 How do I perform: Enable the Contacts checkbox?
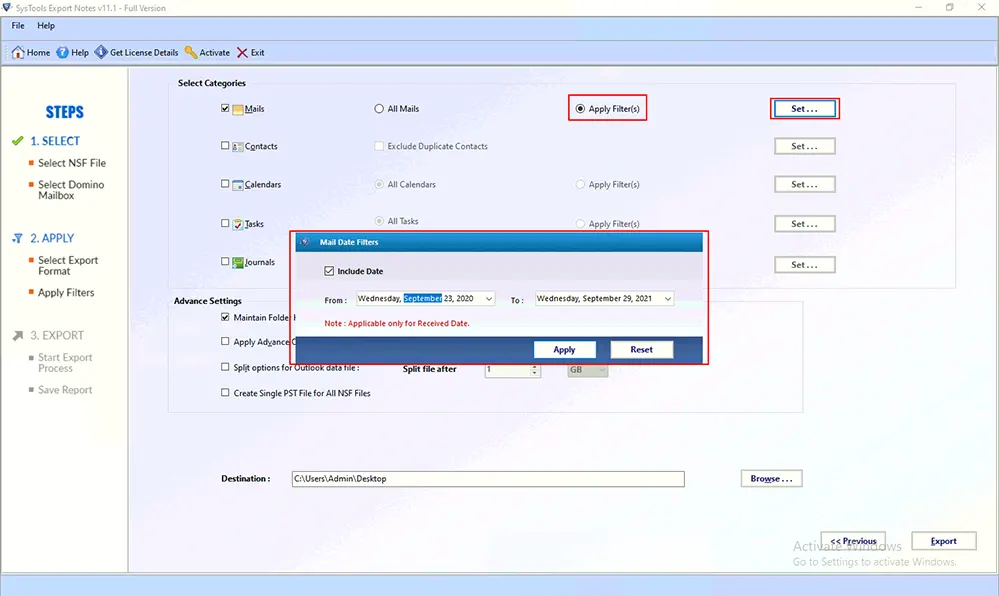click(x=225, y=145)
